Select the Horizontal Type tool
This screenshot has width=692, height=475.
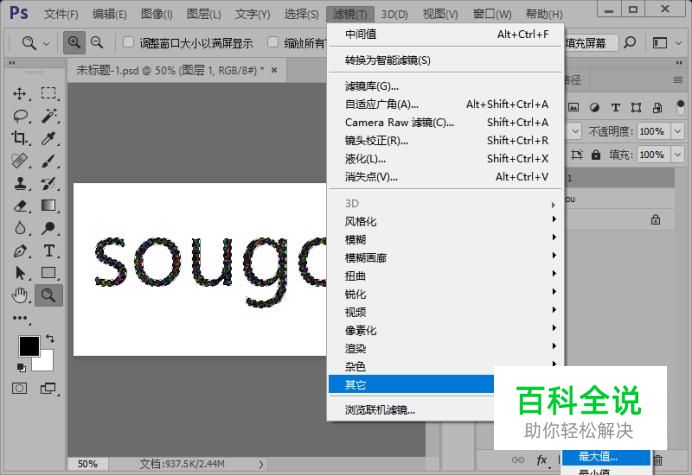(49, 251)
